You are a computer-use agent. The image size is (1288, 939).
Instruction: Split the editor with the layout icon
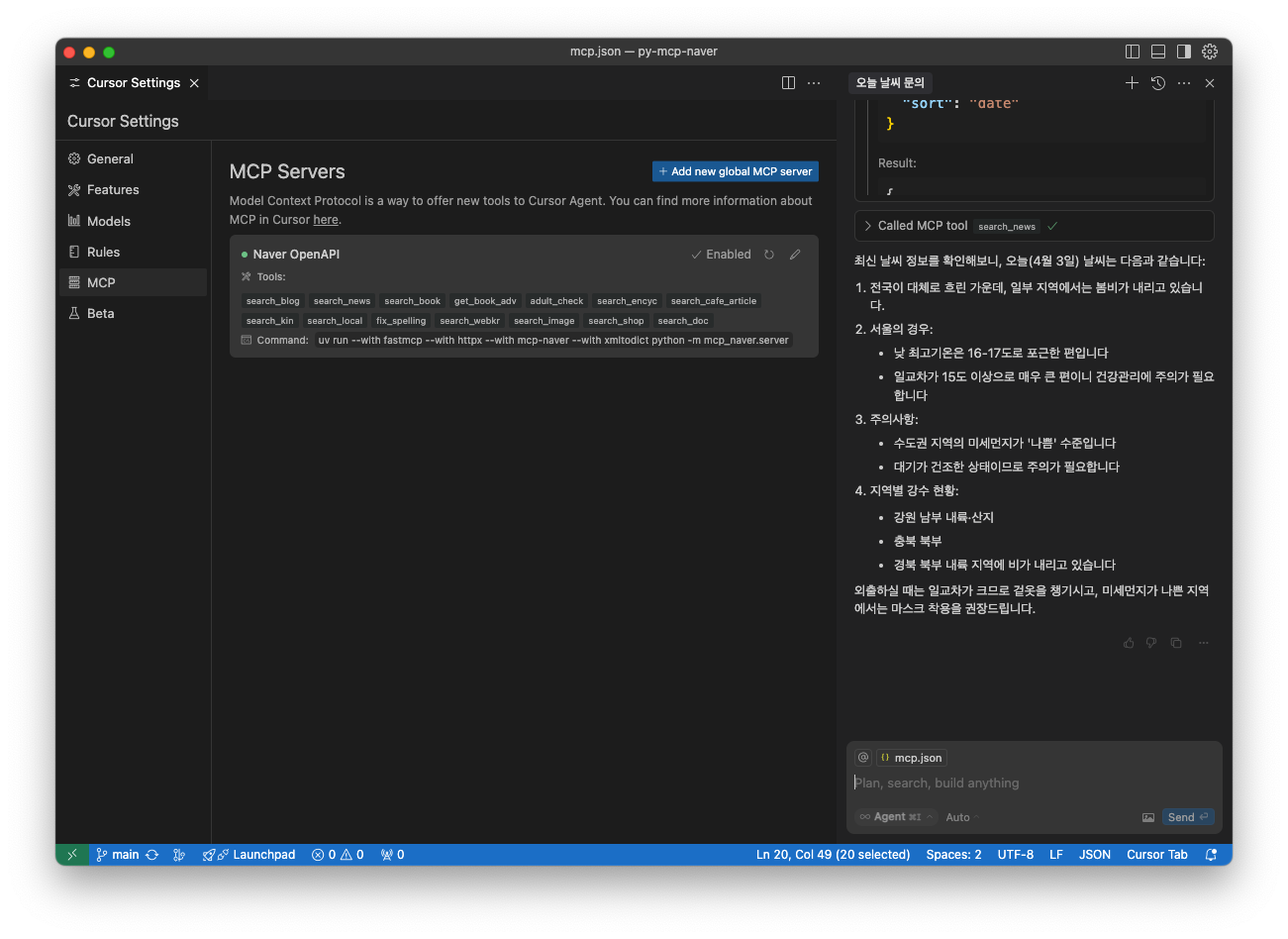[x=788, y=83]
